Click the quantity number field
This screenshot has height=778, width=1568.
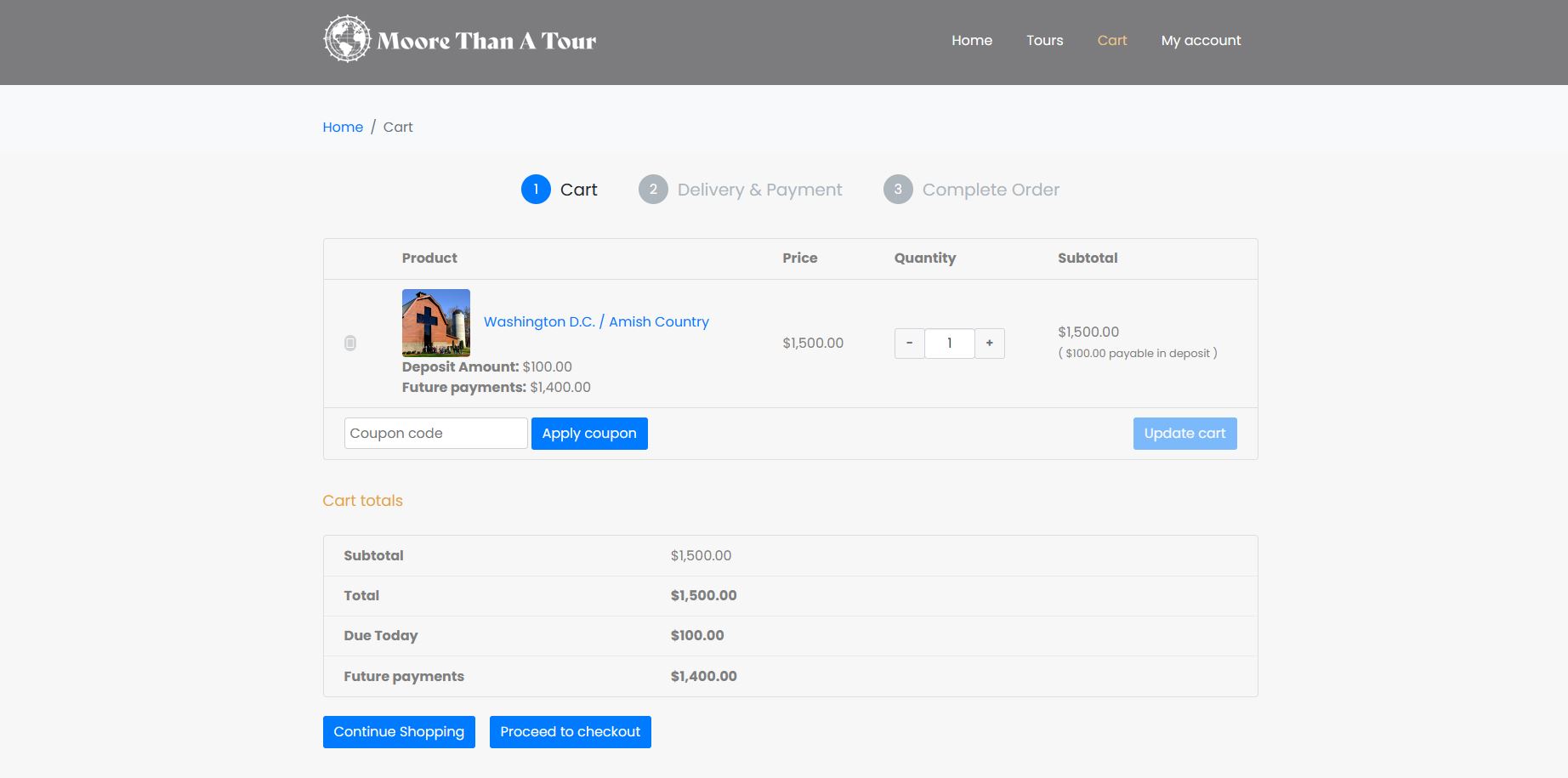click(x=949, y=344)
